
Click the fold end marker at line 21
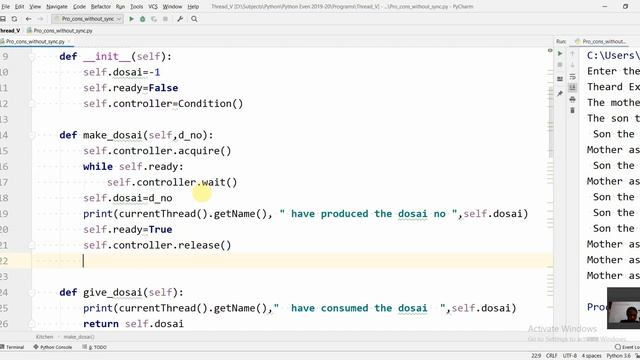coord(31,245)
